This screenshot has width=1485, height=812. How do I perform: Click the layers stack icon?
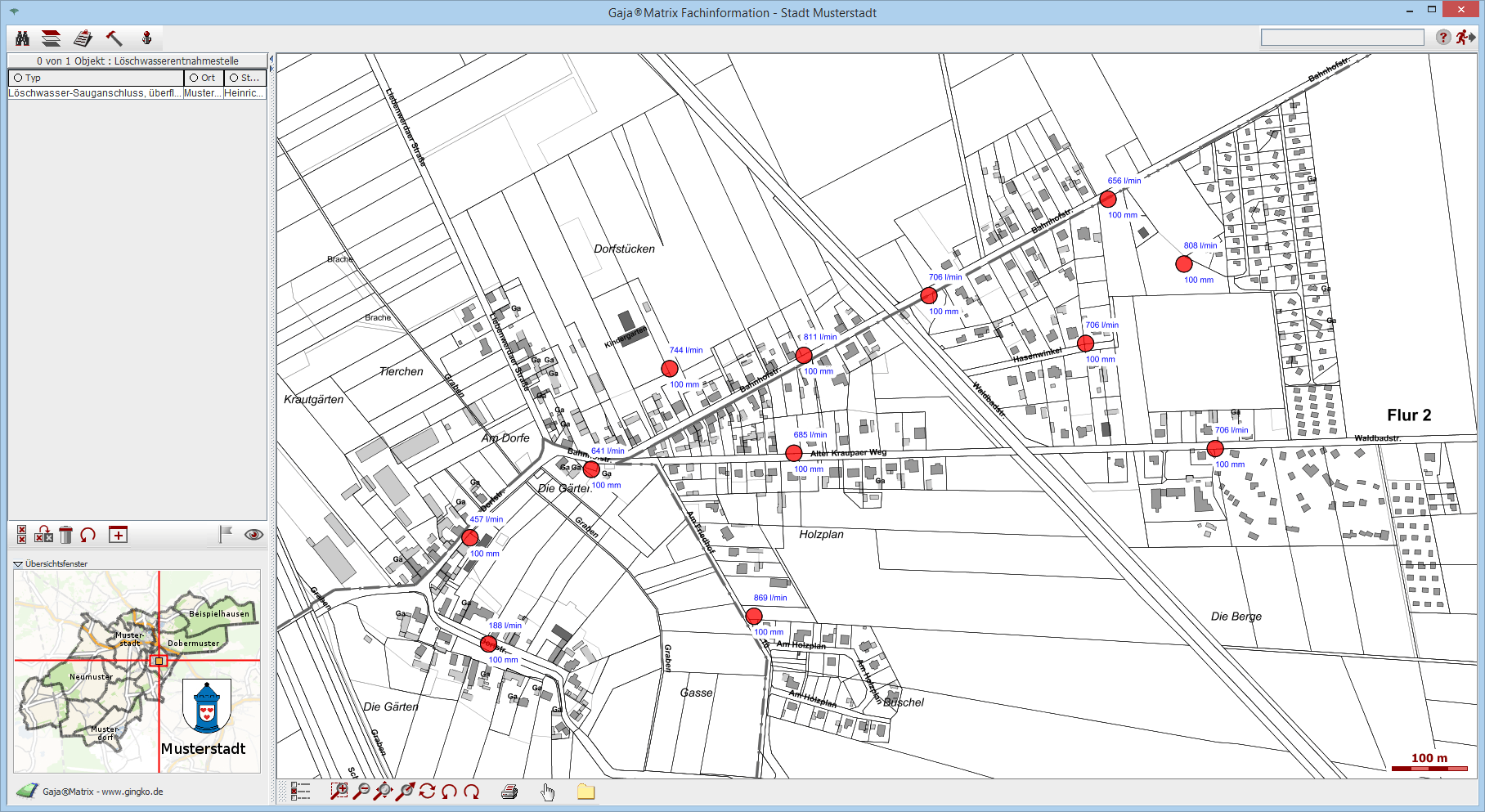coord(52,38)
